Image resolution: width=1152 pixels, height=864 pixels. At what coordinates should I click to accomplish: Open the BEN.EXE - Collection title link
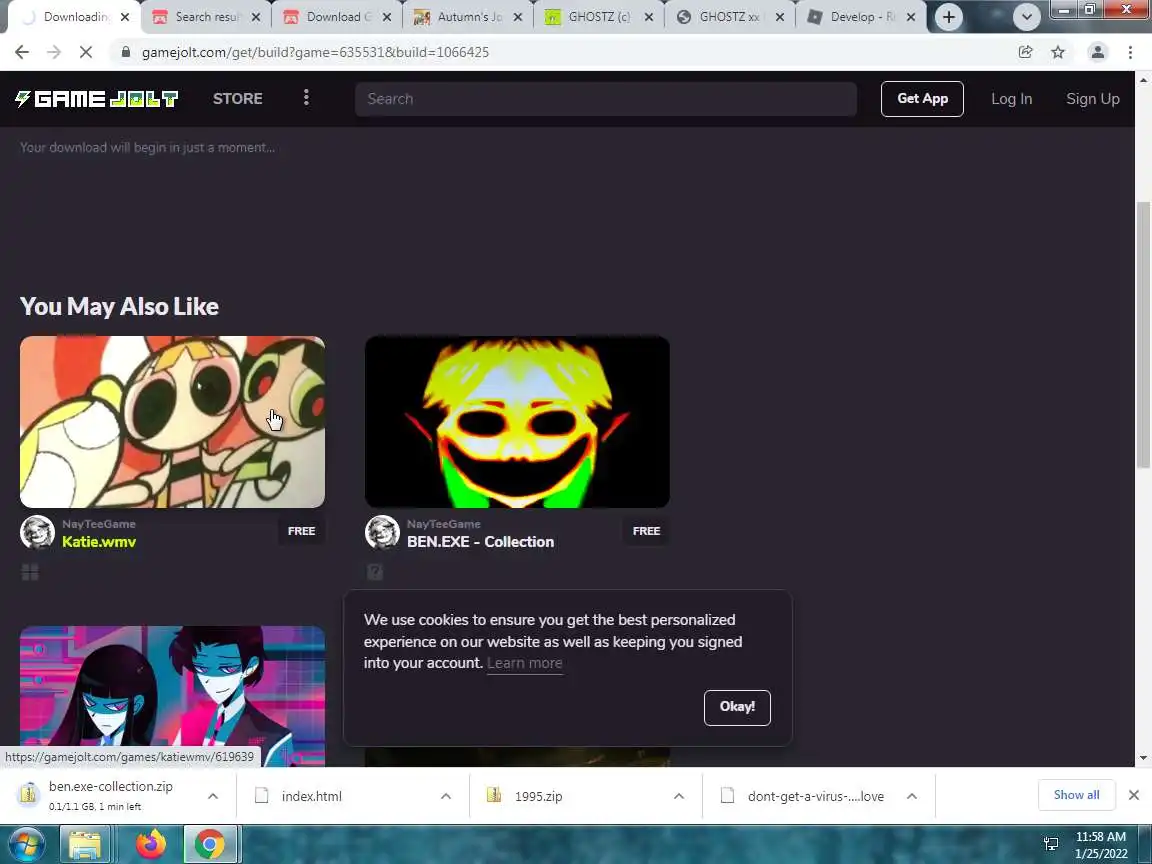click(480, 541)
